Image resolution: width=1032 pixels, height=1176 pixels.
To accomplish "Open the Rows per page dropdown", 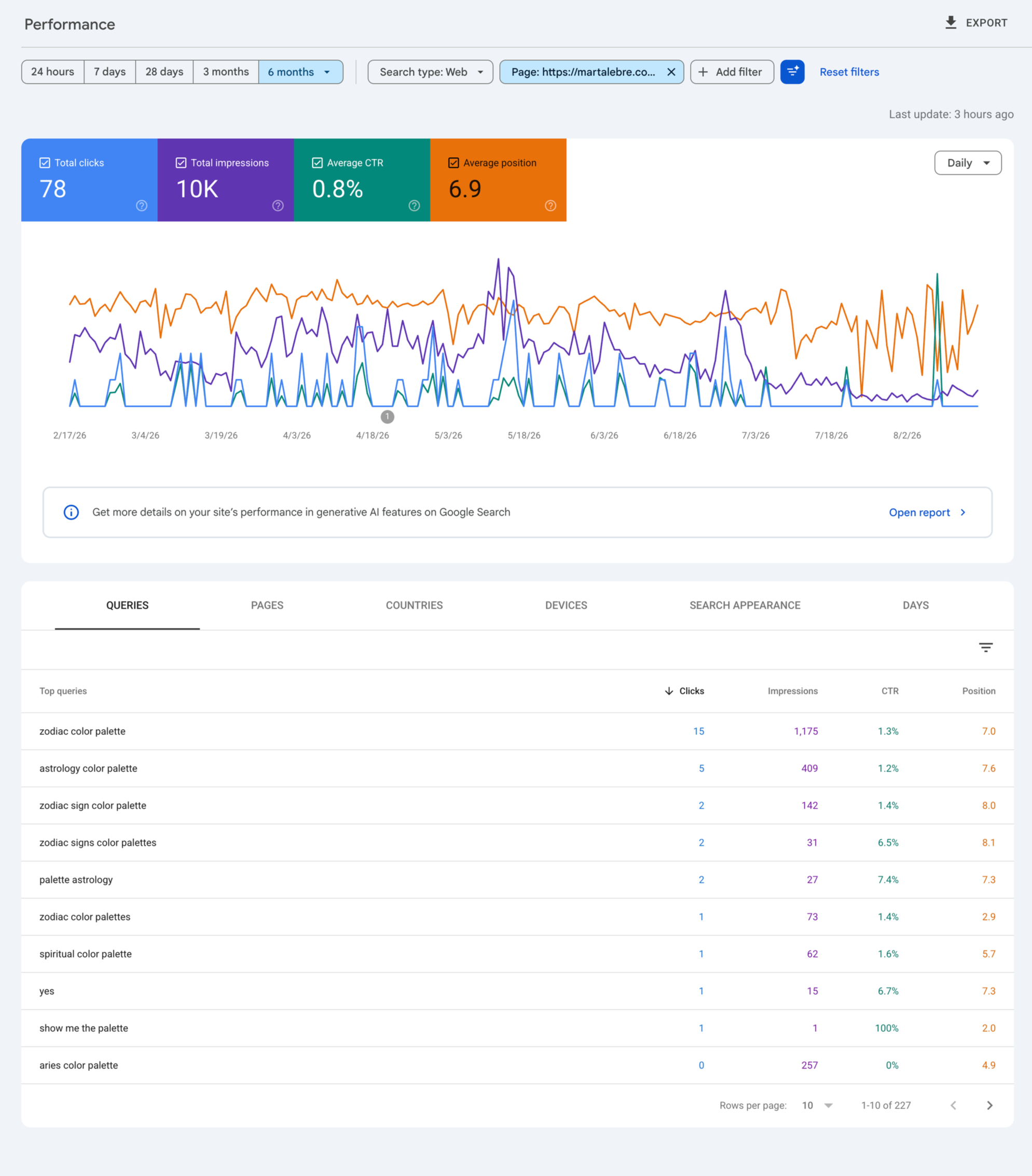I will (817, 1105).
